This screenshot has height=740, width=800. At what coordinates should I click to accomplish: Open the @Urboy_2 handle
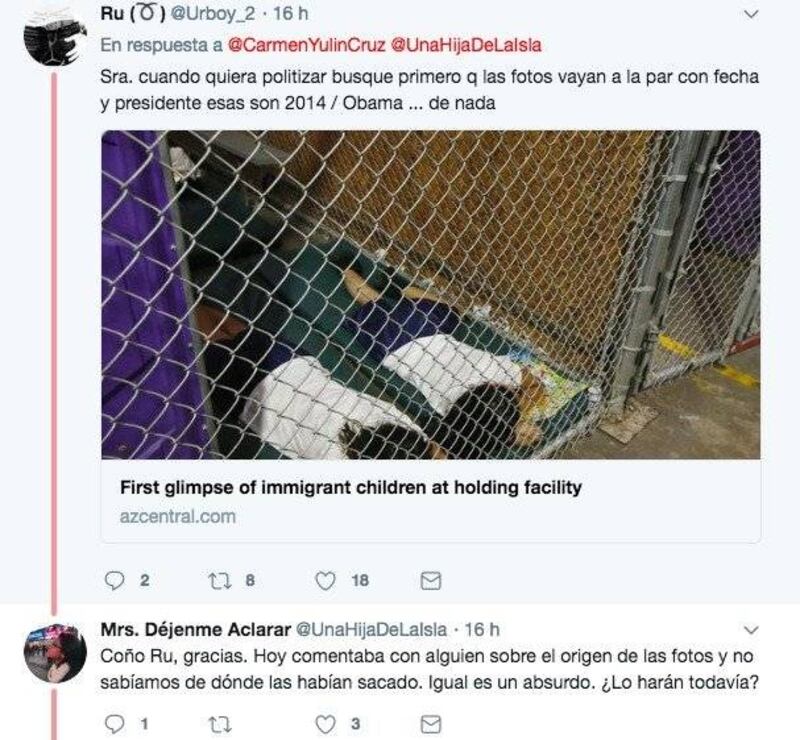point(212,13)
